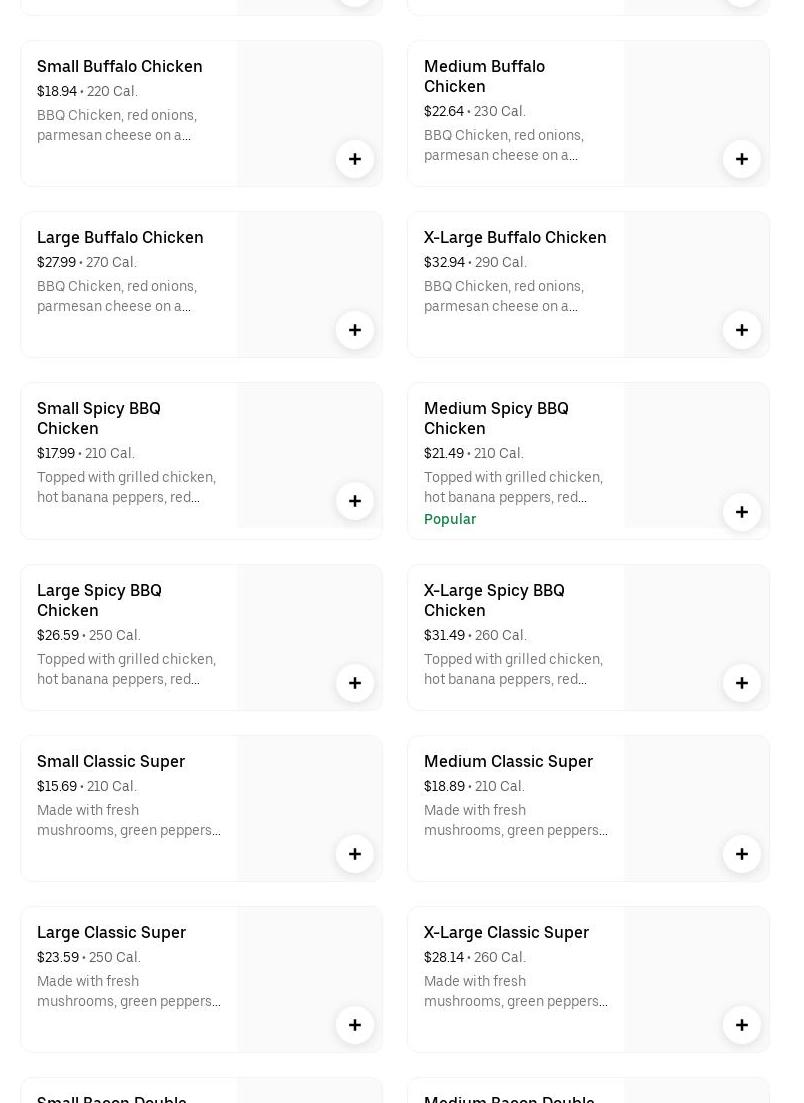The height and width of the screenshot is (1103, 804).
Task: Click Popular badge on Medium Spicy BBQ
Action: point(450,519)
